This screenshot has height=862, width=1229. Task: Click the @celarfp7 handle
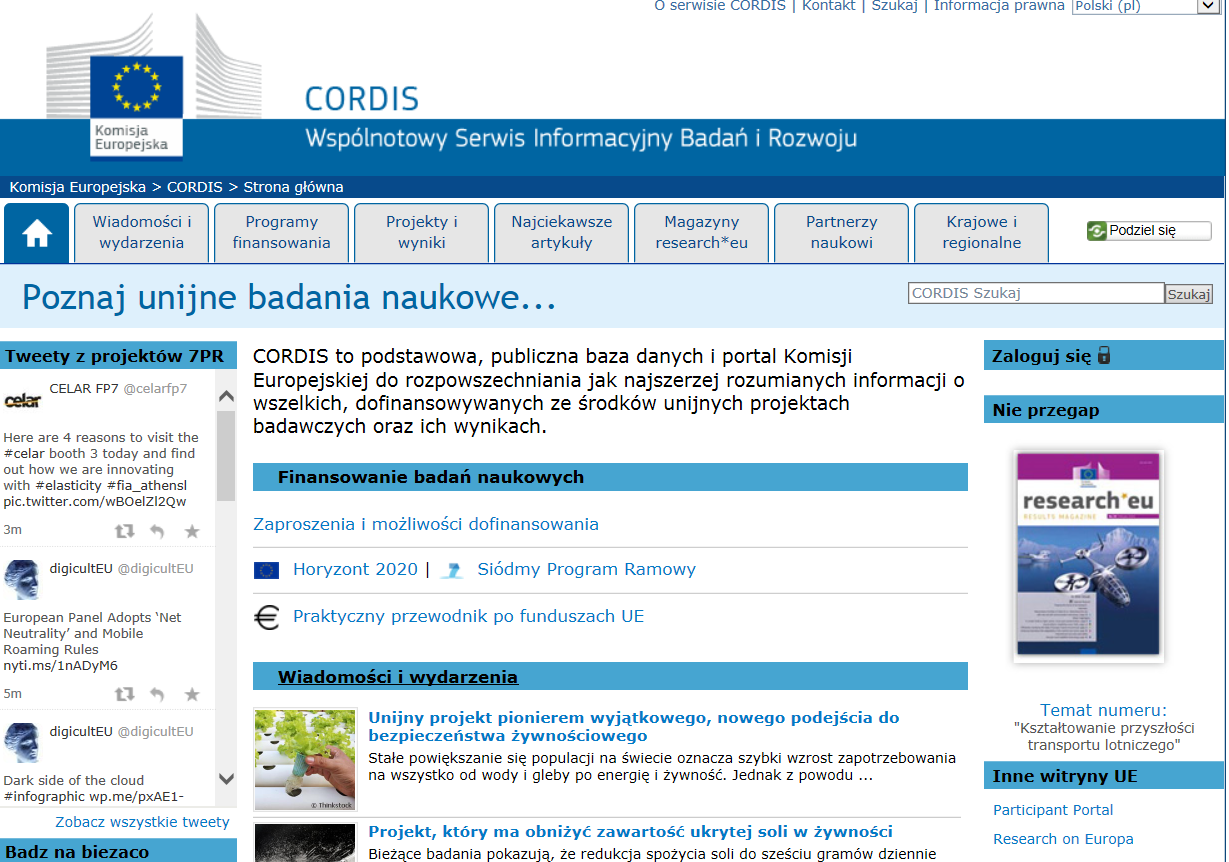(x=155, y=389)
